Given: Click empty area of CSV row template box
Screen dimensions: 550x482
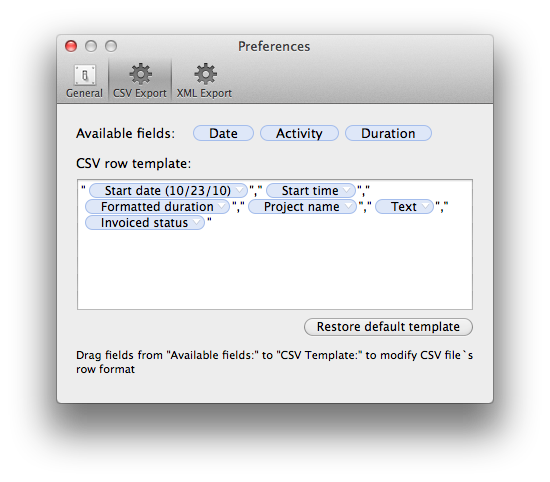Looking at the screenshot, I should [275, 270].
